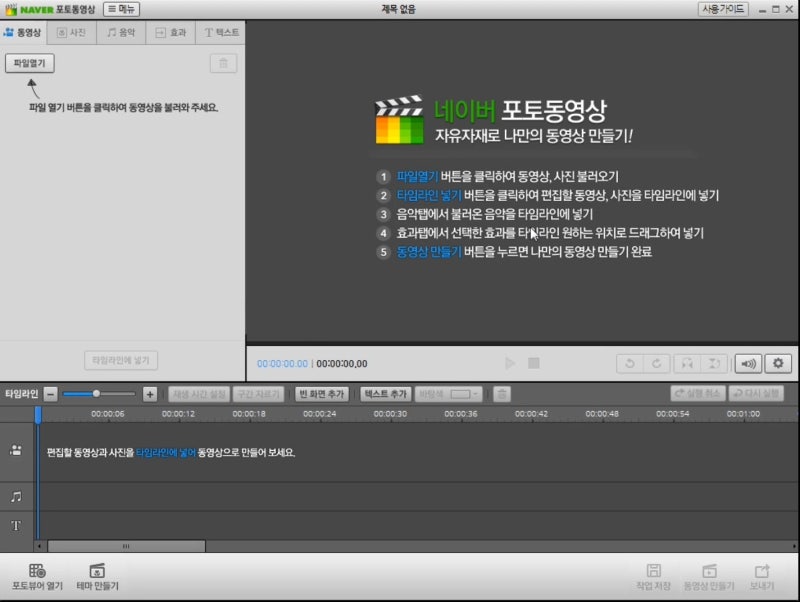Click the 실행 취소 undo button
800x602 pixels.
(x=697, y=393)
